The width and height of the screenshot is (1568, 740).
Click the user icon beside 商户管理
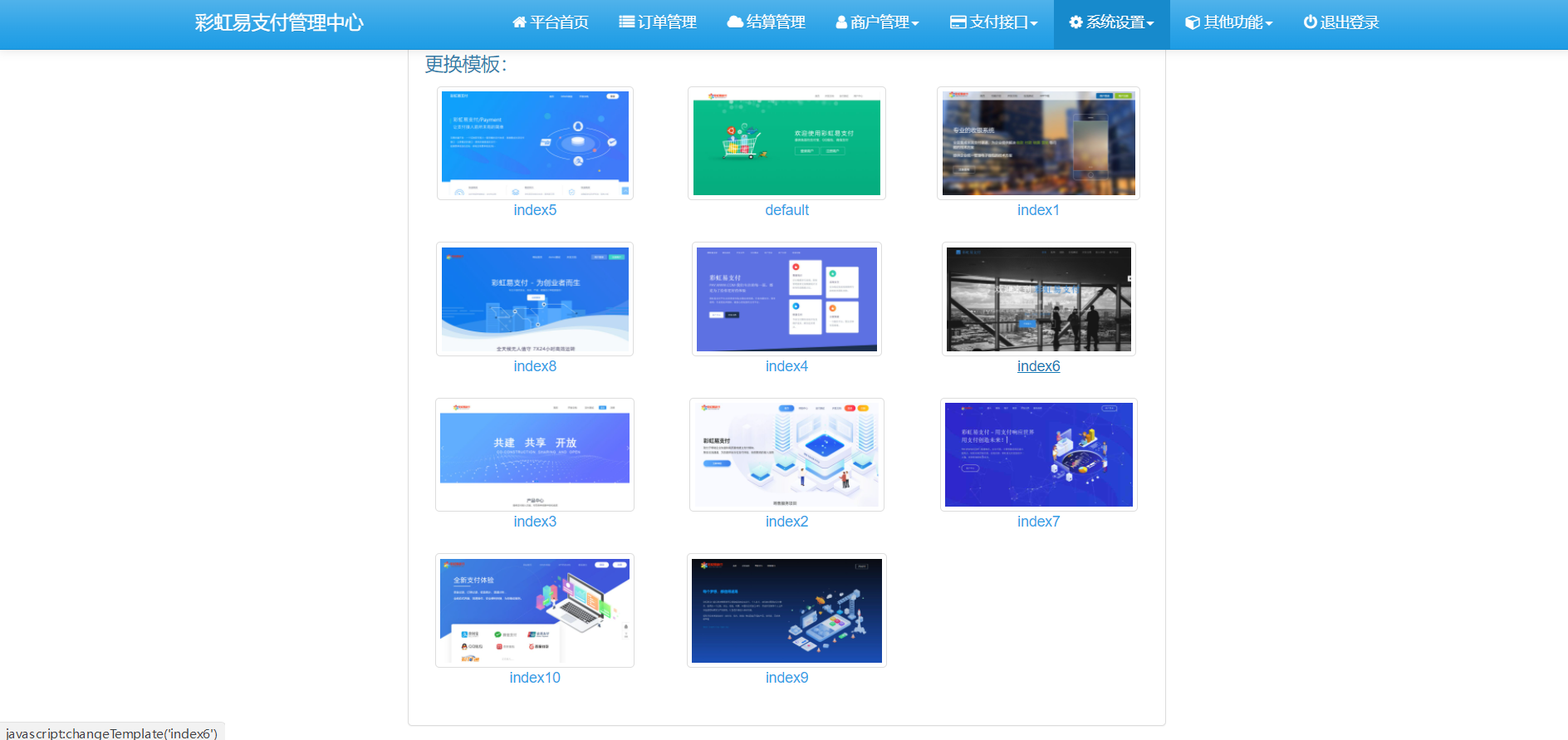tap(841, 22)
